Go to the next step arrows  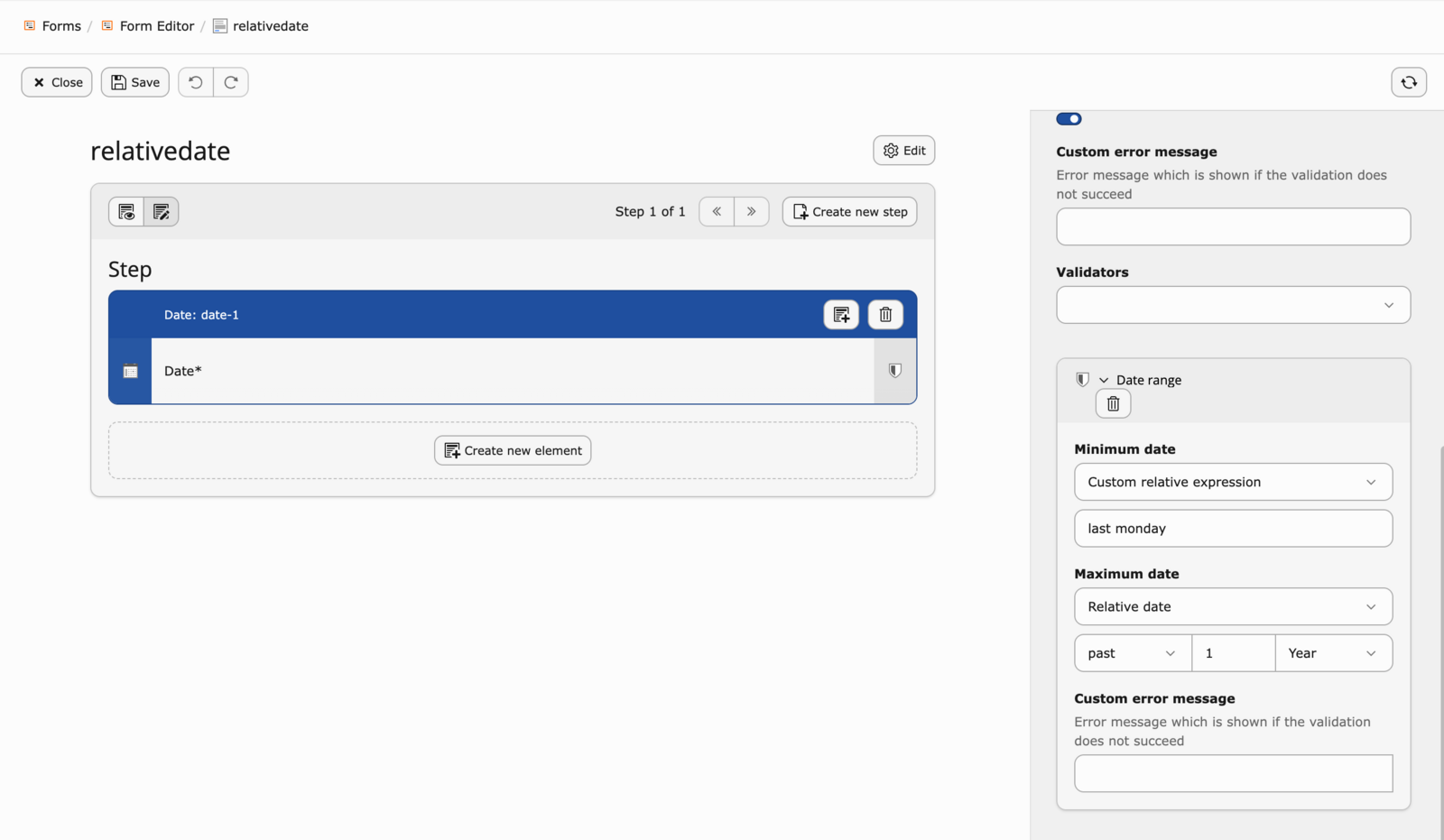(x=751, y=212)
